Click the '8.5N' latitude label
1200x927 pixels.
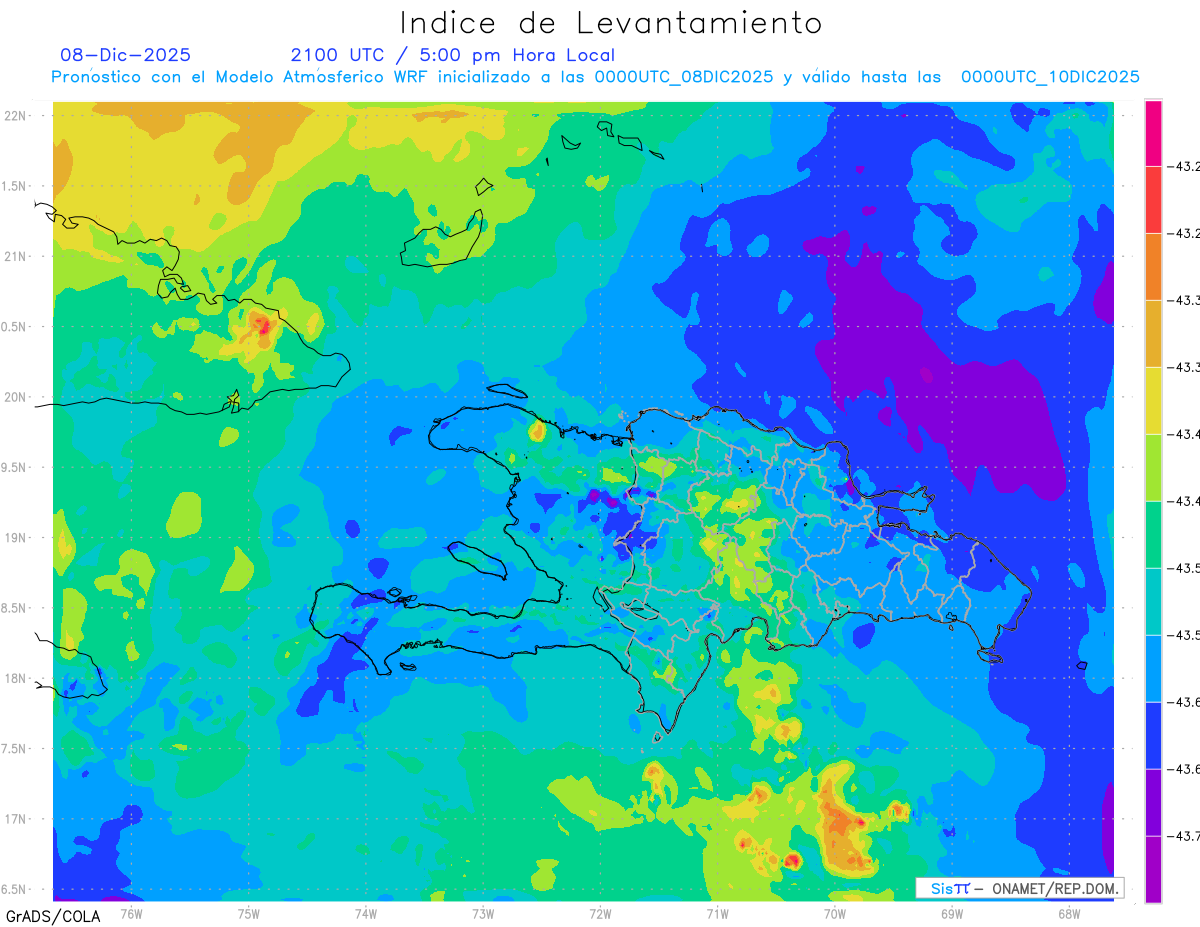coord(15,608)
